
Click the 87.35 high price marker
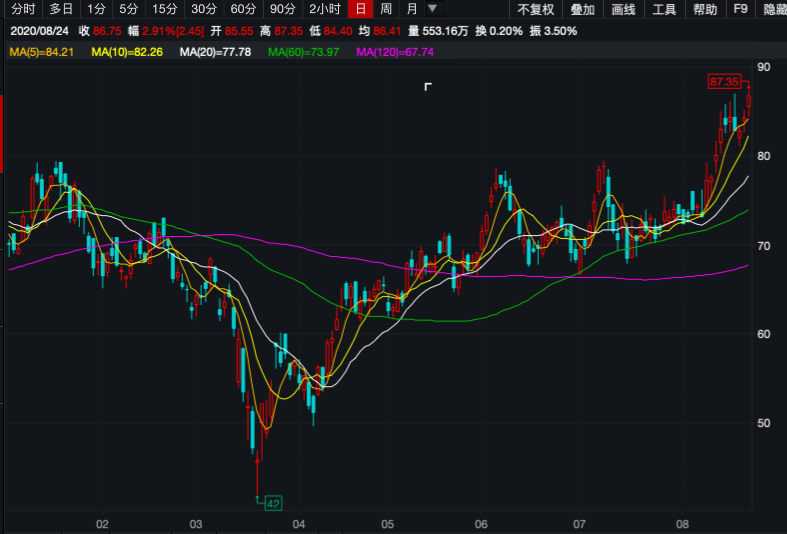(x=723, y=81)
